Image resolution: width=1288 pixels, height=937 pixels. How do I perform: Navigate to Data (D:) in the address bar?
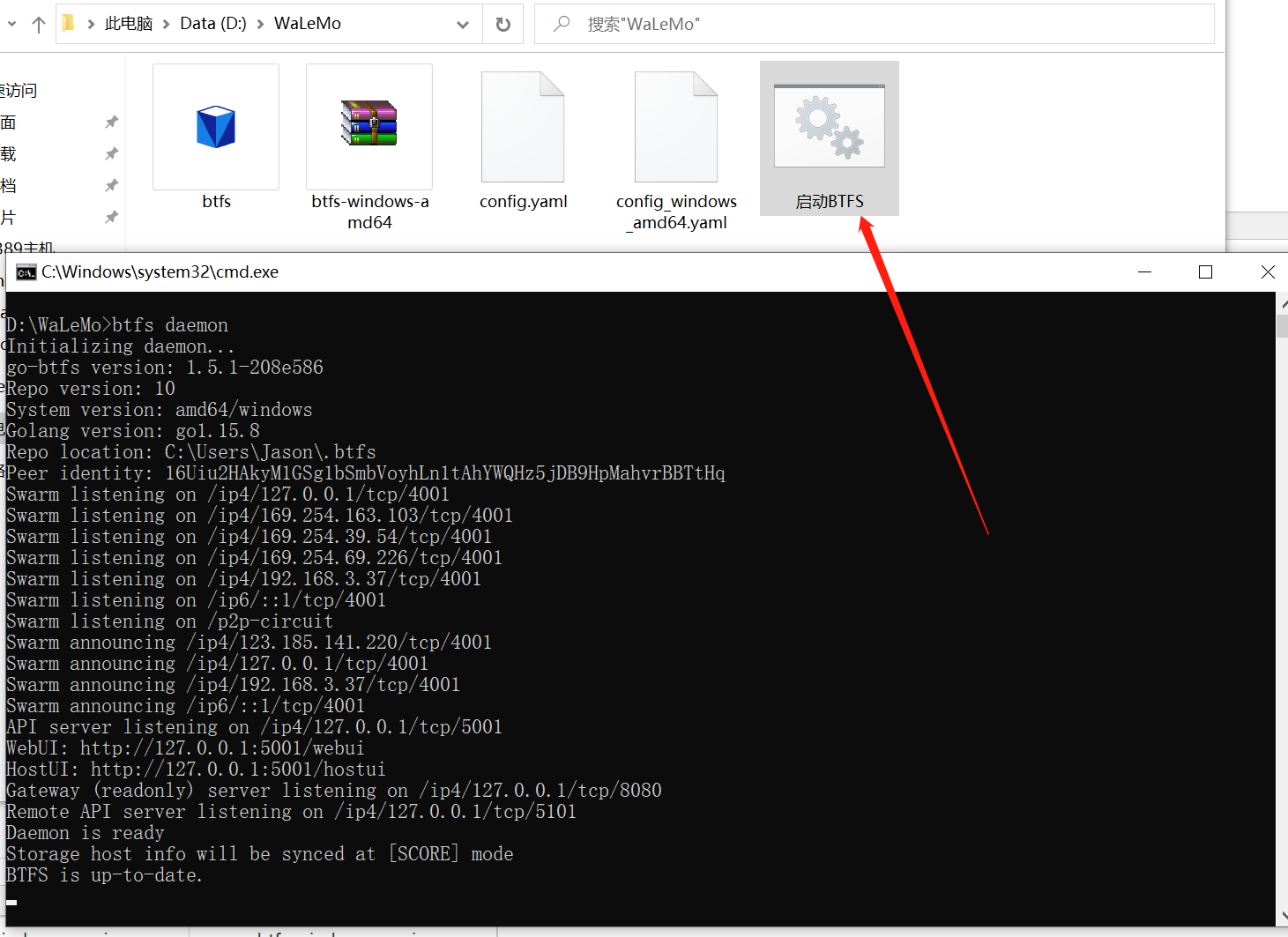pos(213,24)
